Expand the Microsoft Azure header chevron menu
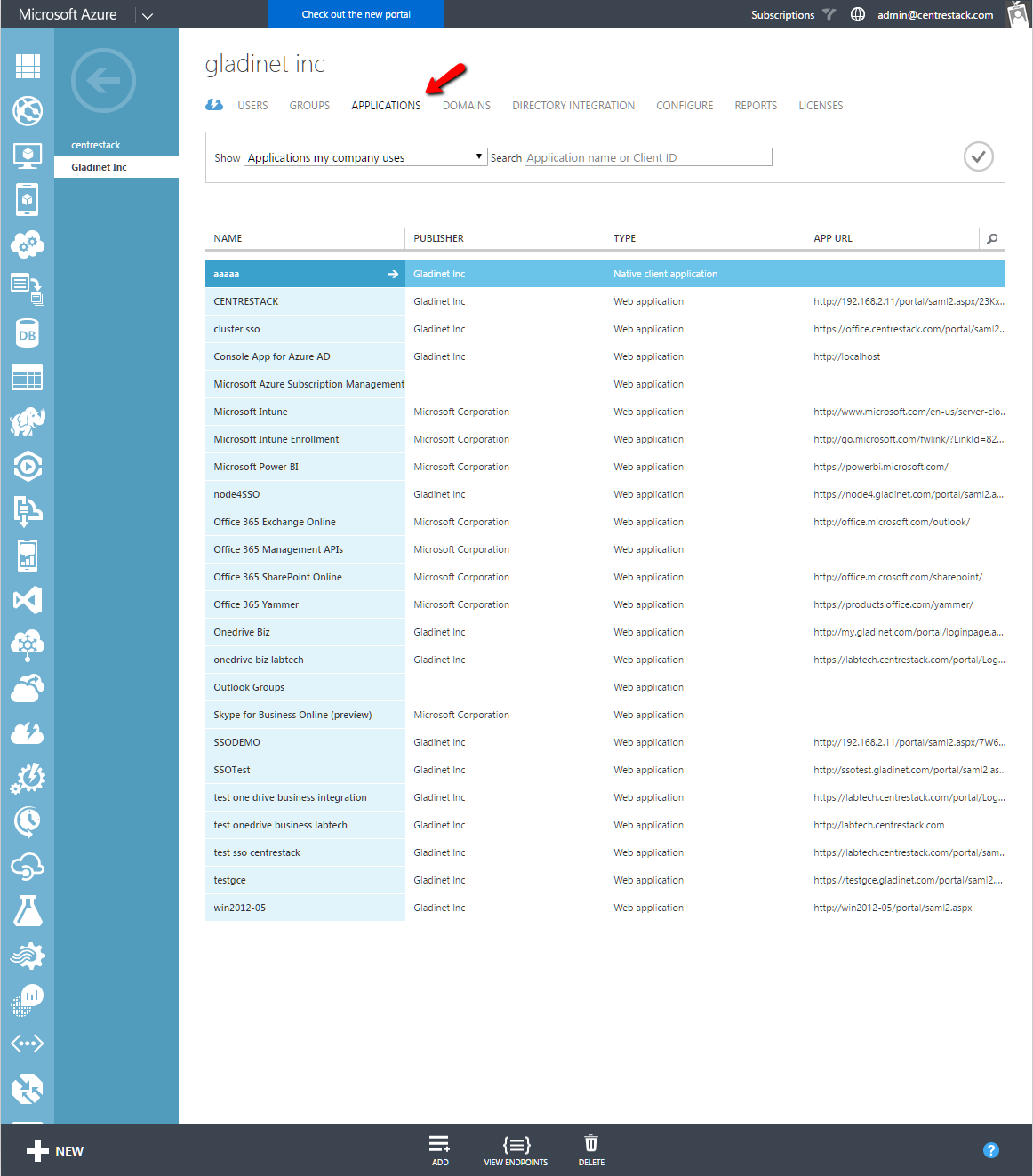This screenshot has height=1176, width=1033. 148,15
